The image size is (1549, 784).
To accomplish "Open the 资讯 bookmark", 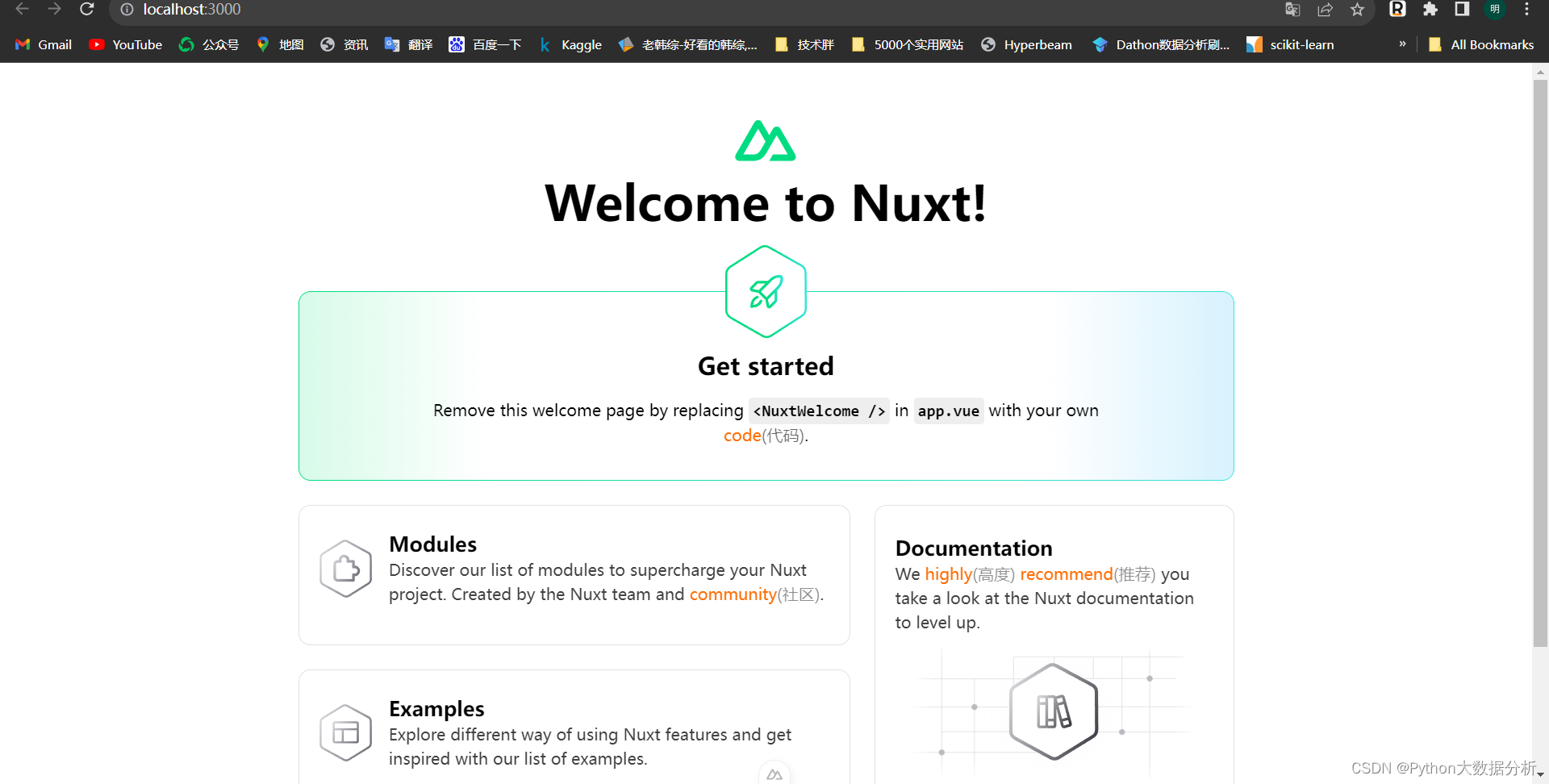I will coord(344,44).
